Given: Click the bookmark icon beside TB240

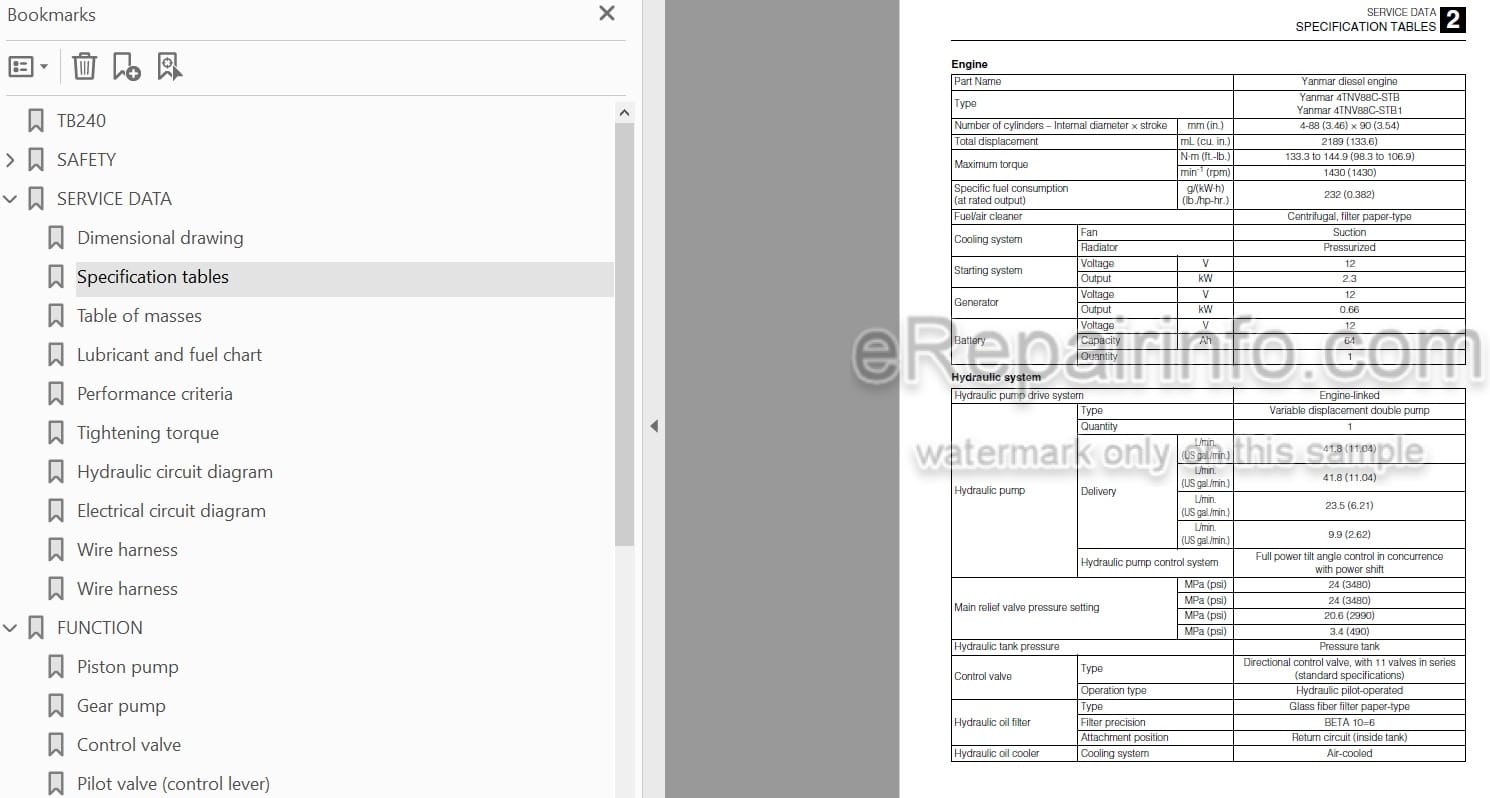Looking at the screenshot, I should click(36, 121).
